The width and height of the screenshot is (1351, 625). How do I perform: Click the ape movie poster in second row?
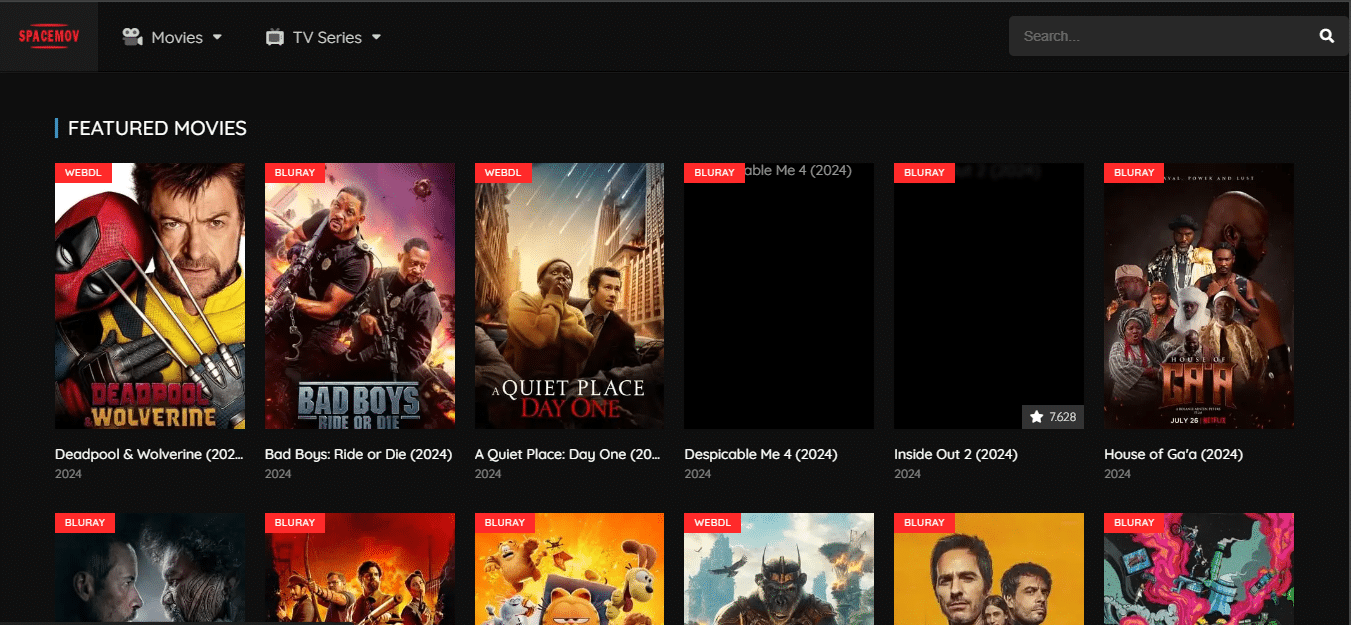(x=778, y=569)
